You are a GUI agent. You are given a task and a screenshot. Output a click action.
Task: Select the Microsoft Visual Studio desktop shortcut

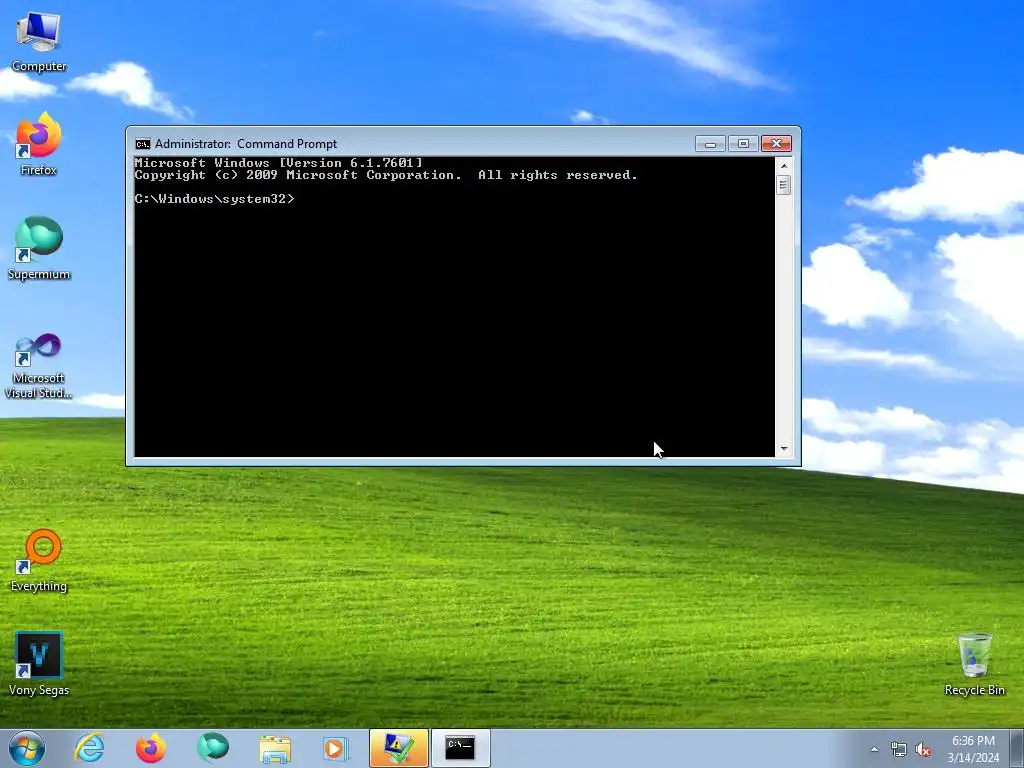click(39, 366)
